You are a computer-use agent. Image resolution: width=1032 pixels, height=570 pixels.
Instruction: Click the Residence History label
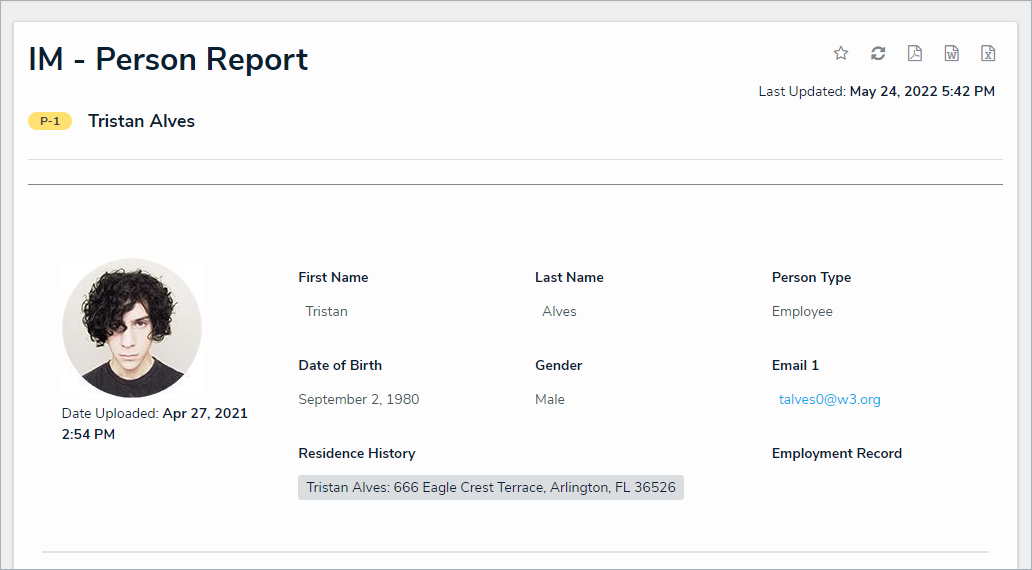[x=356, y=453]
